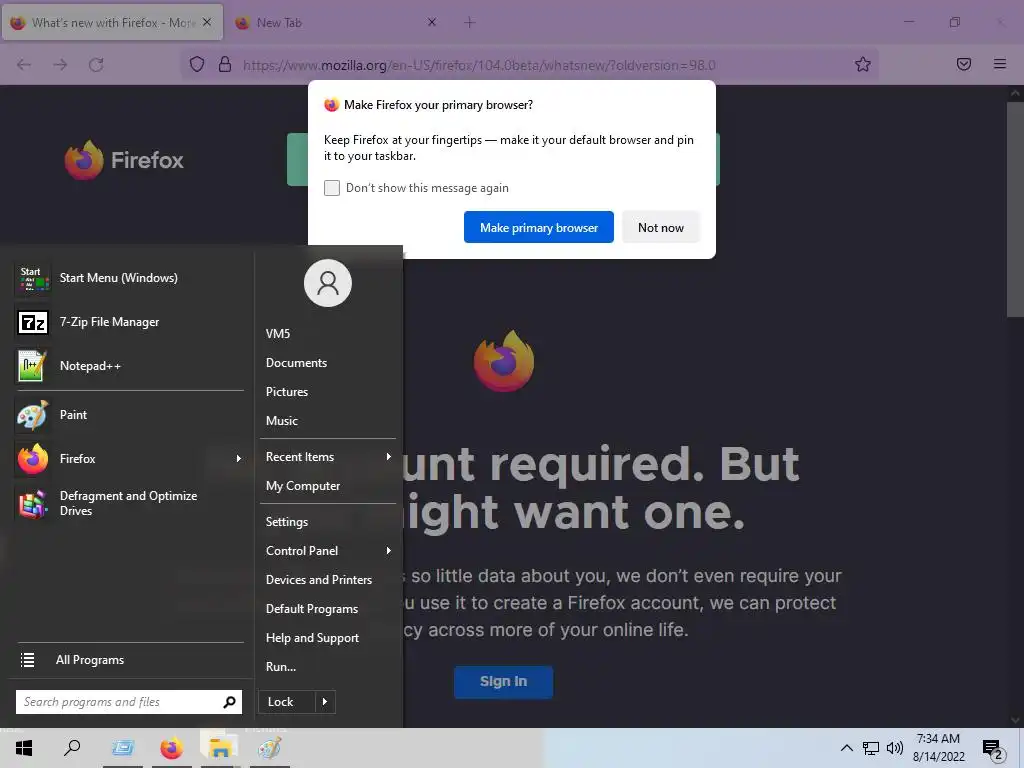Launch 7-Zip File Manager from Start menu
The image size is (1024, 768).
point(129,322)
